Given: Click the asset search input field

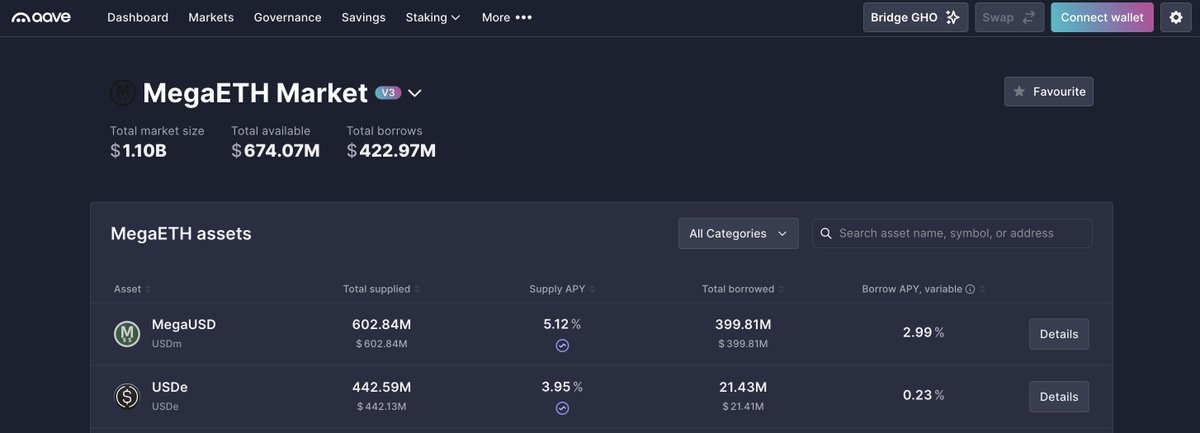Looking at the screenshot, I should coord(952,233).
